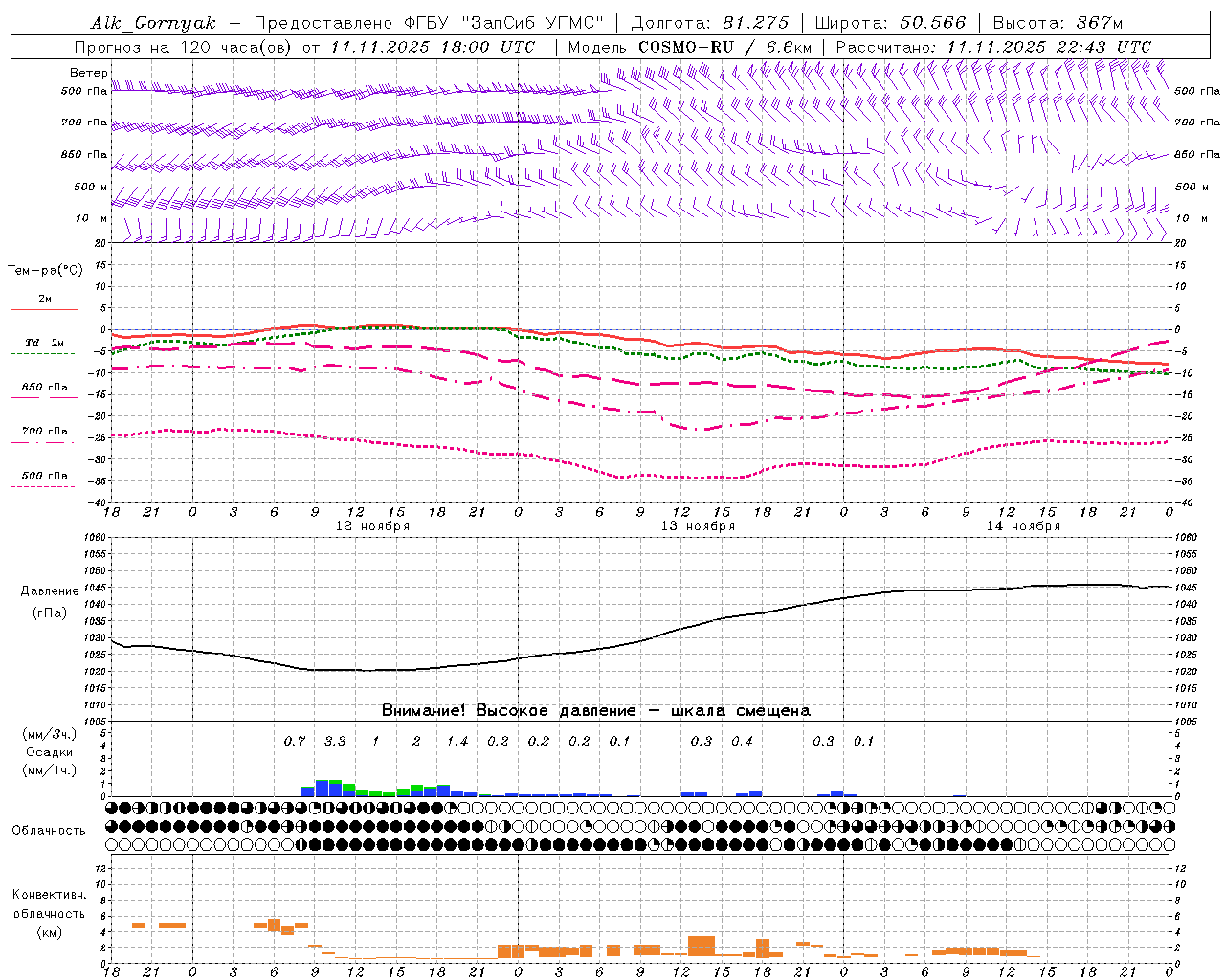The width and height of the screenshot is (1225, 980).
Task: Click the black pressure curve line
Action: pyautogui.click(x=639, y=643)
